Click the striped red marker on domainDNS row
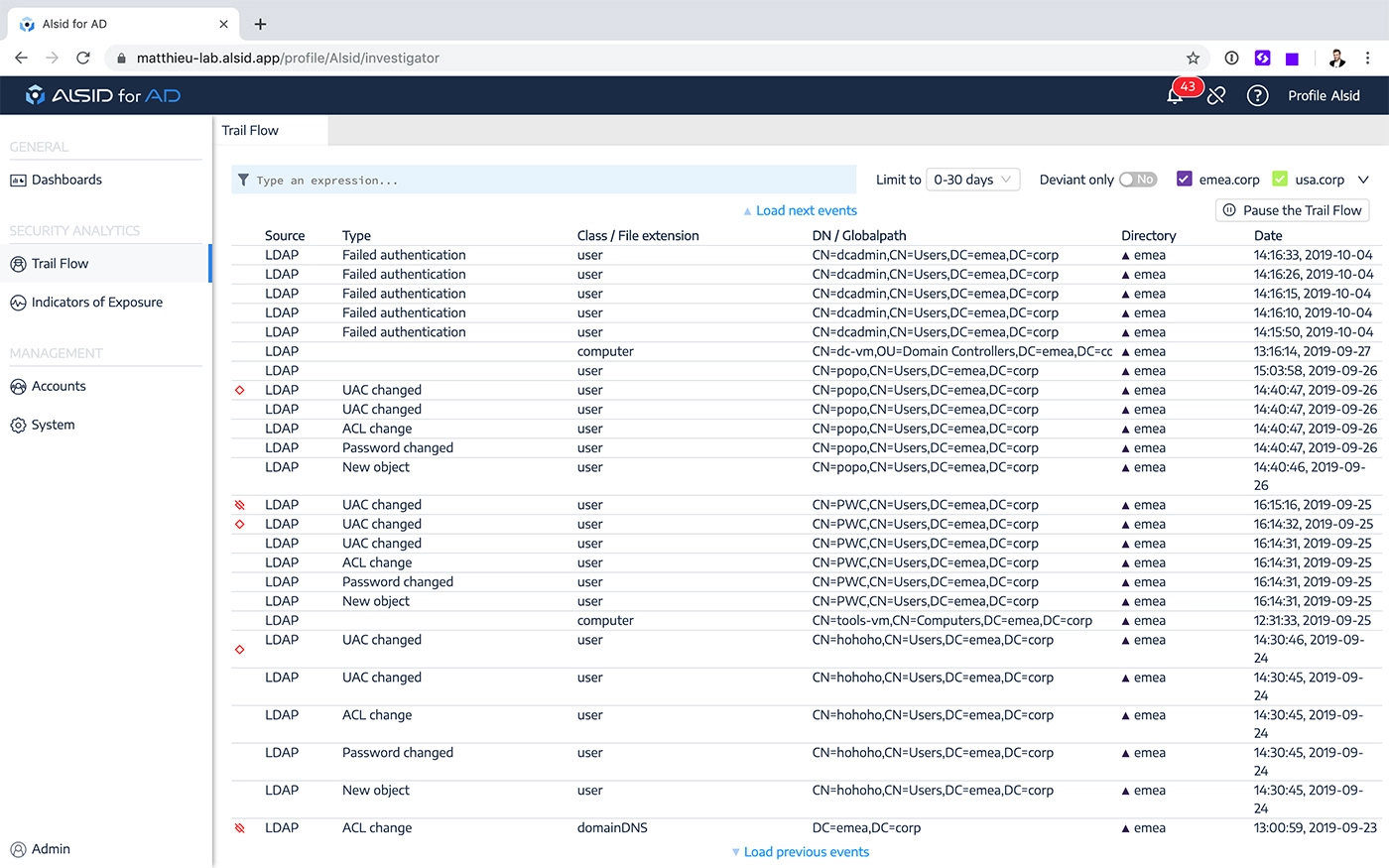The image size is (1389, 868). coord(239,827)
